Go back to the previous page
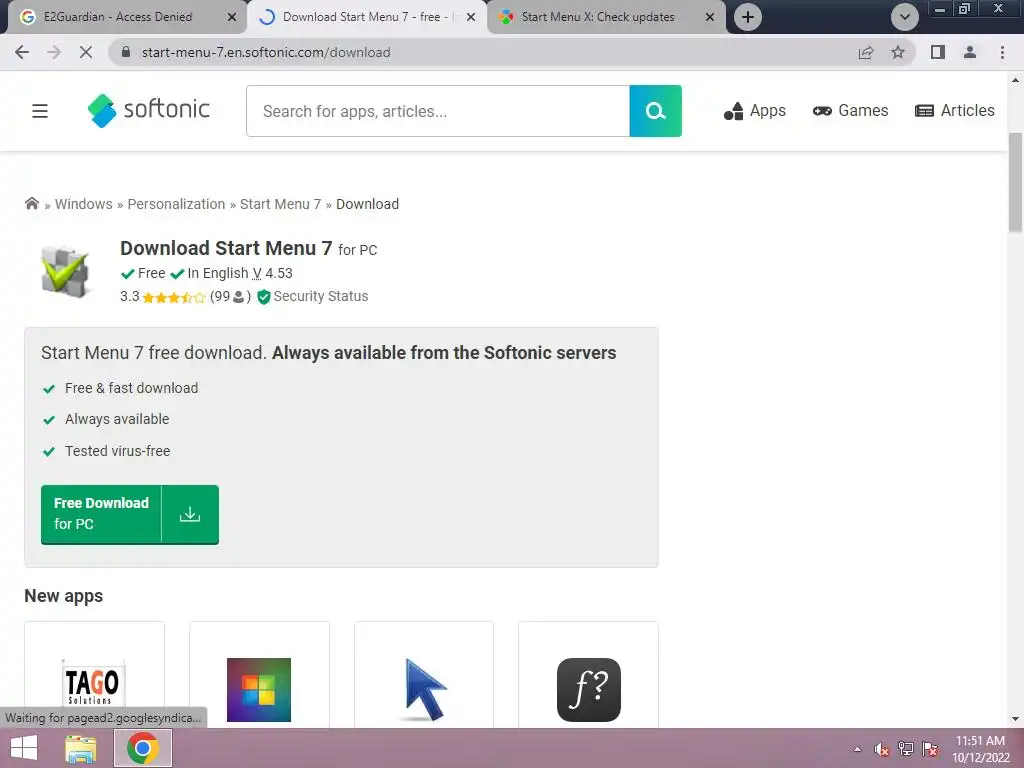Image resolution: width=1024 pixels, height=768 pixels. pyautogui.click(x=22, y=52)
